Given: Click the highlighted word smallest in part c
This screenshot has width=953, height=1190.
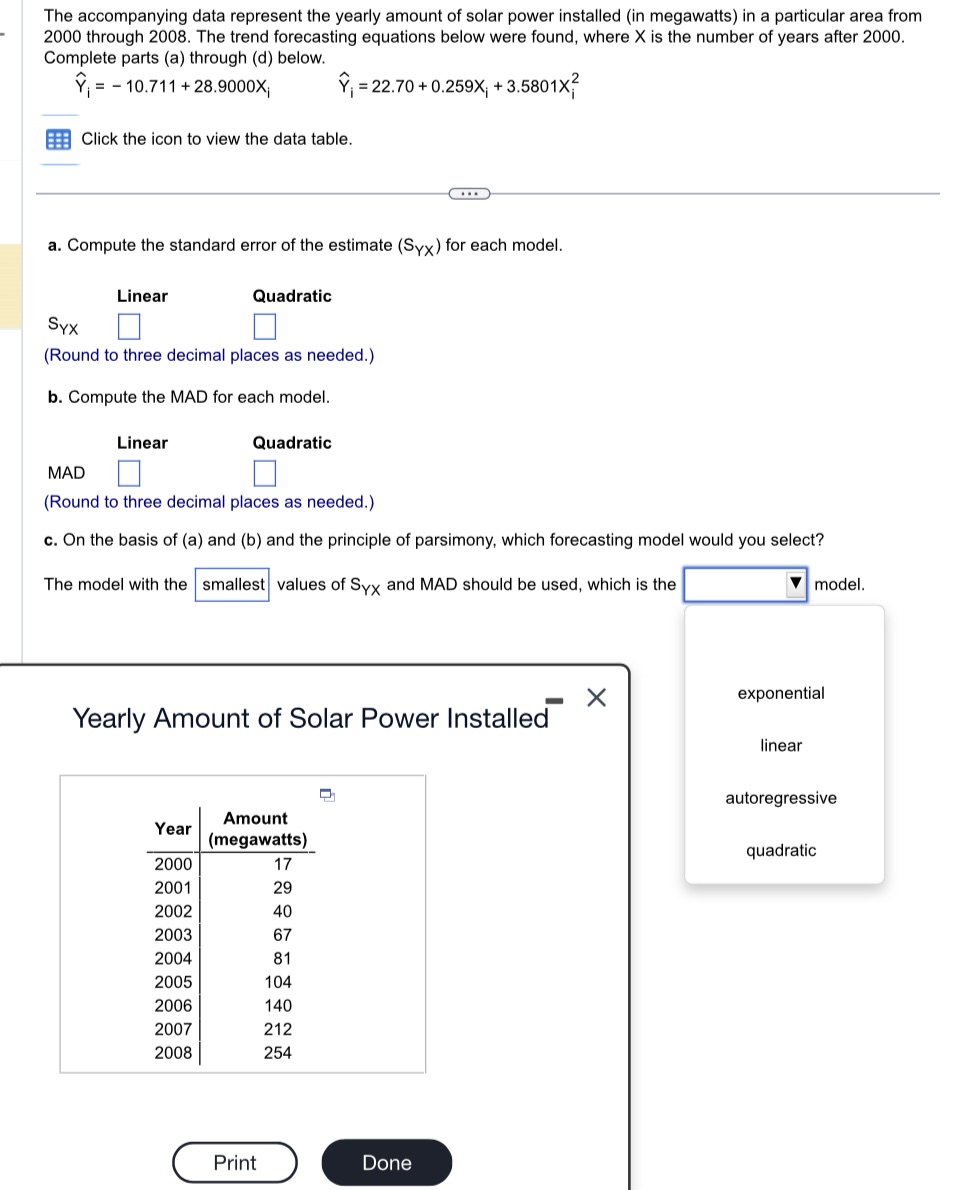Looking at the screenshot, I should coord(234,584).
